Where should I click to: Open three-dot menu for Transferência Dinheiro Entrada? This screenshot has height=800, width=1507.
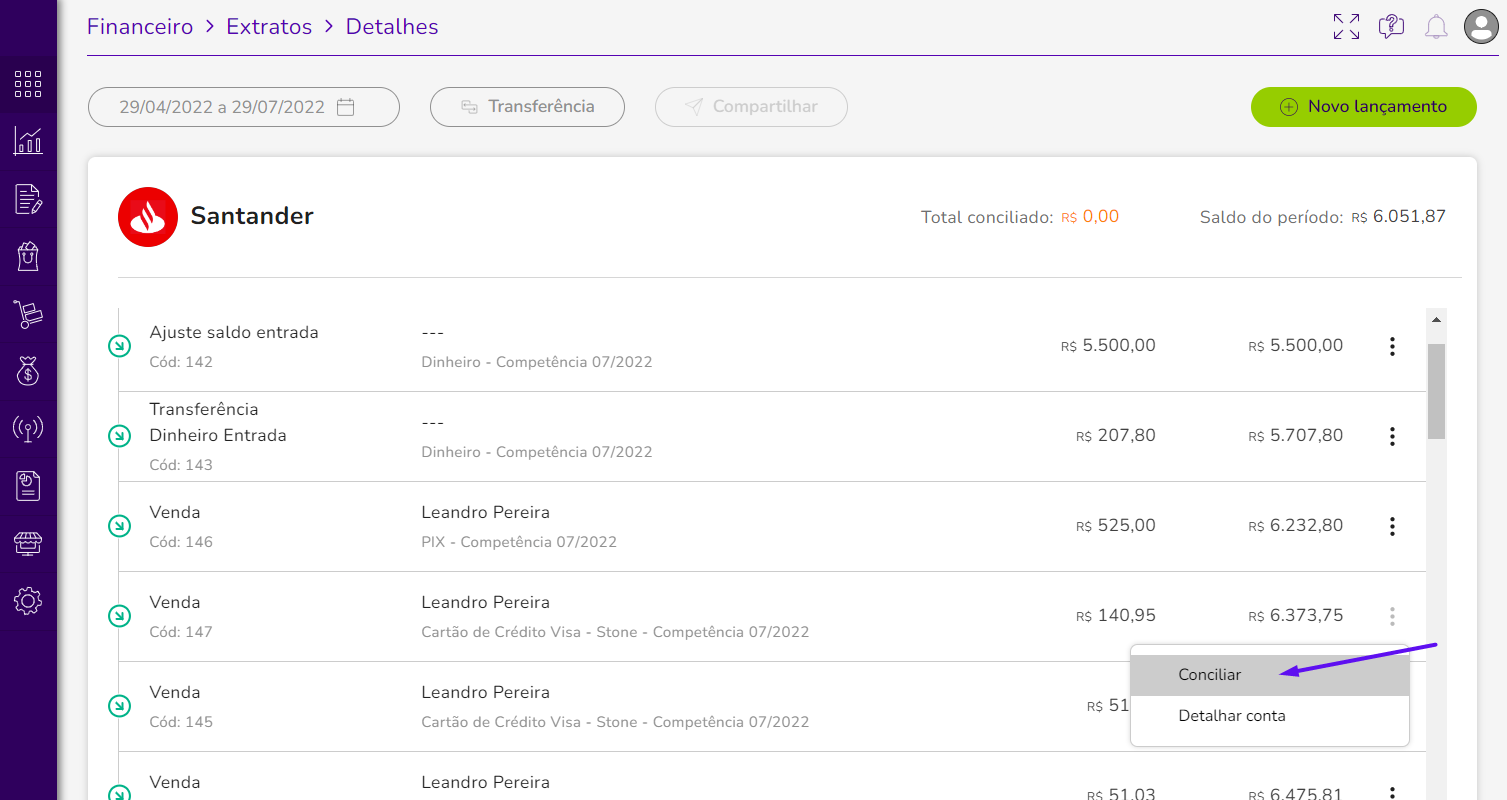click(1392, 436)
